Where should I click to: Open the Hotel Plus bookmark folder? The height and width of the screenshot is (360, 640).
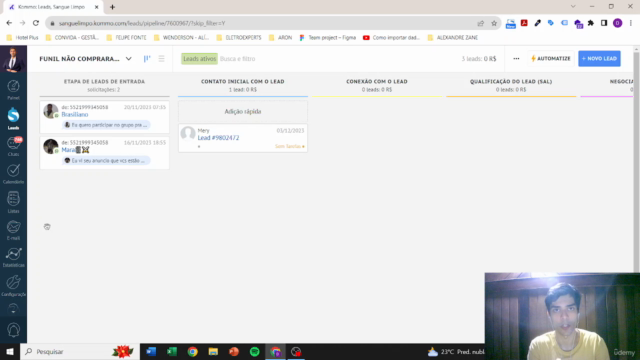22,38
